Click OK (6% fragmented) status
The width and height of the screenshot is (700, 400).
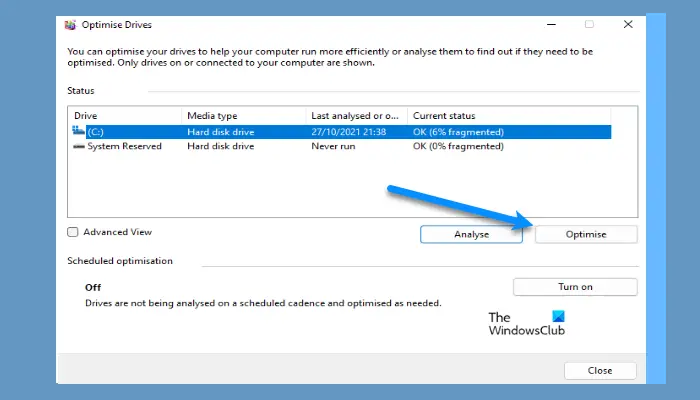coord(458,132)
